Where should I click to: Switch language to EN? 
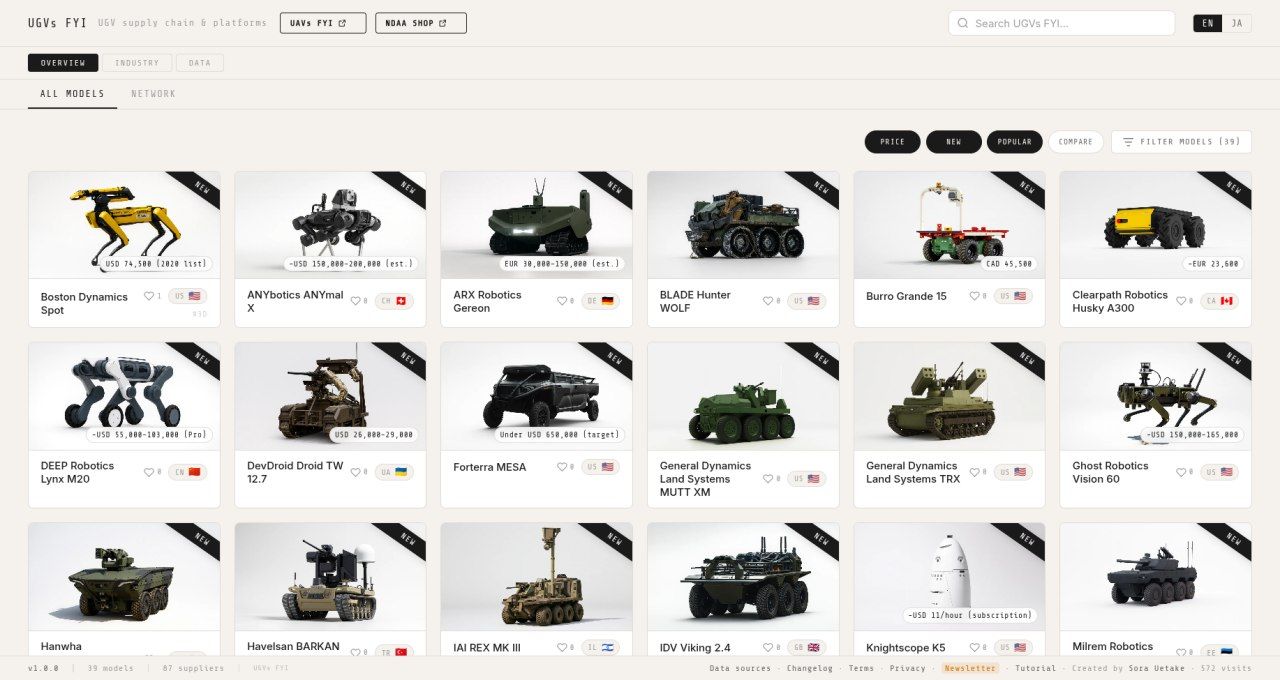[x=1207, y=23]
